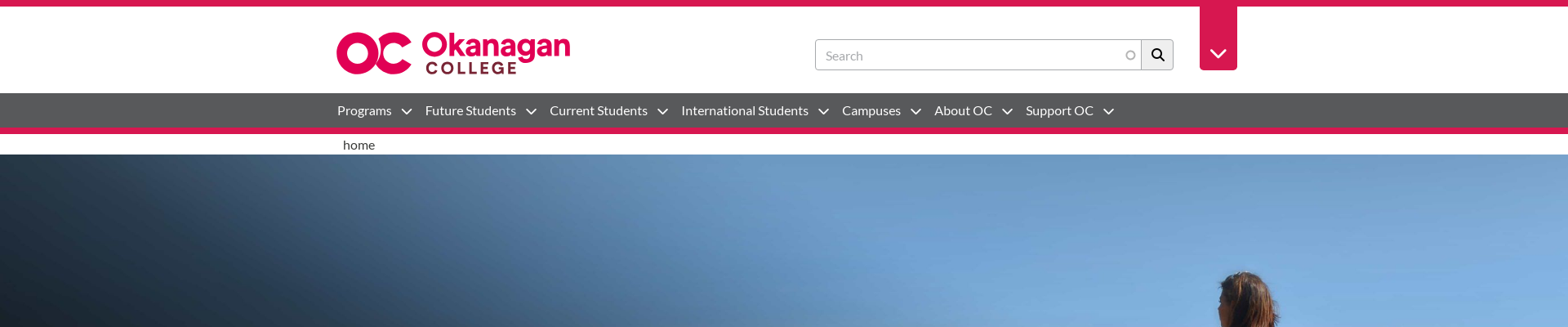The height and width of the screenshot is (327, 1568).
Task: Open the Future Students menu
Action: (470, 111)
